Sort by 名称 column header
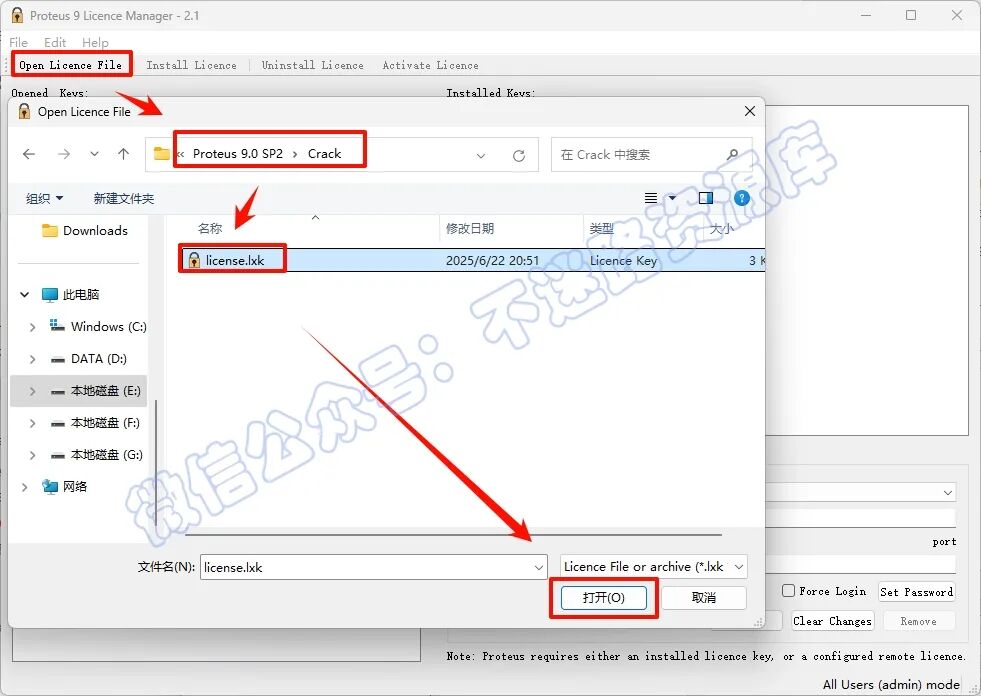981x696 pixels. pos(210,228)
